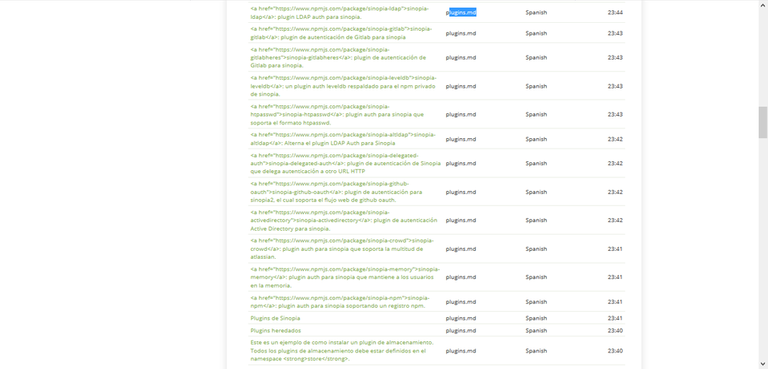Open the sinopia-npm translation string

point(340,301)
